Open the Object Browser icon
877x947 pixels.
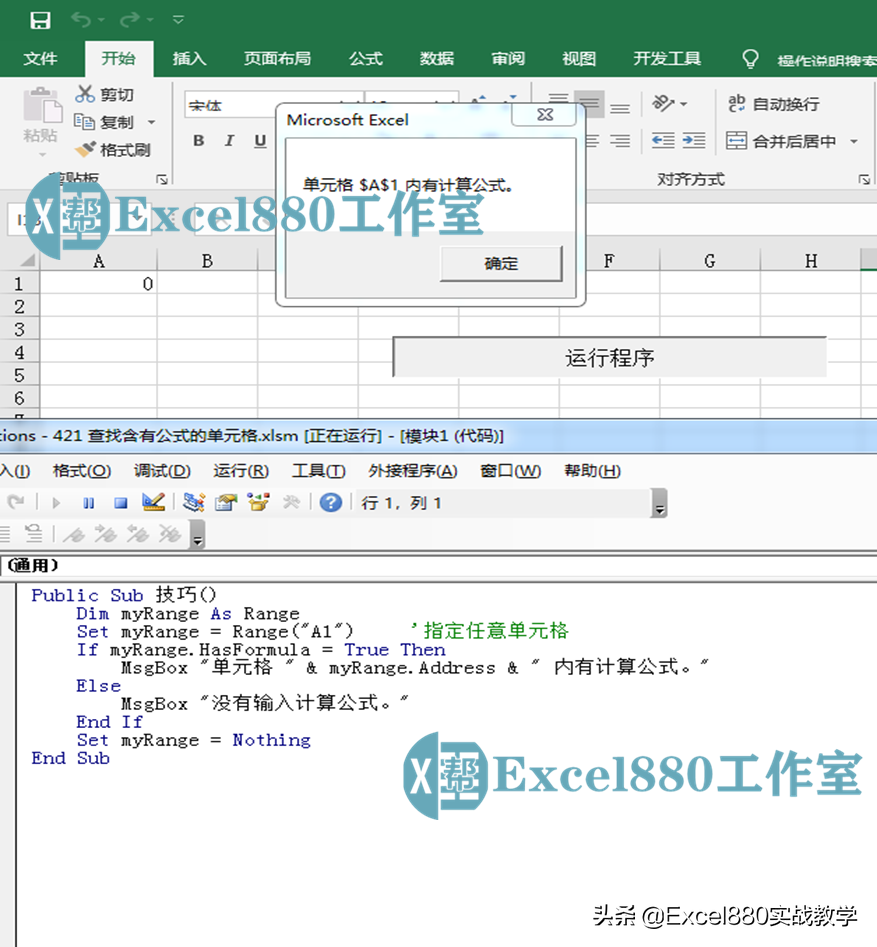click(x=259, y=502)
